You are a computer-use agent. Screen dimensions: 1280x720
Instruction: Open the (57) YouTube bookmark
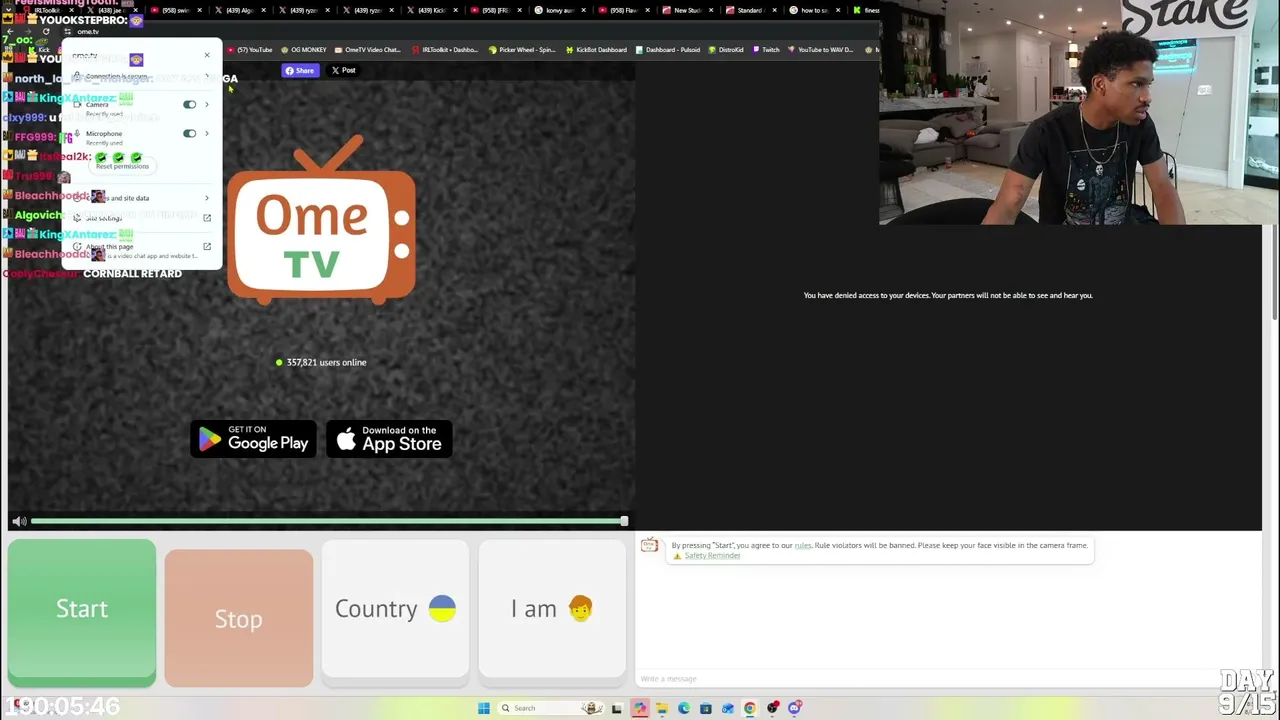click(x=251, y=50)
